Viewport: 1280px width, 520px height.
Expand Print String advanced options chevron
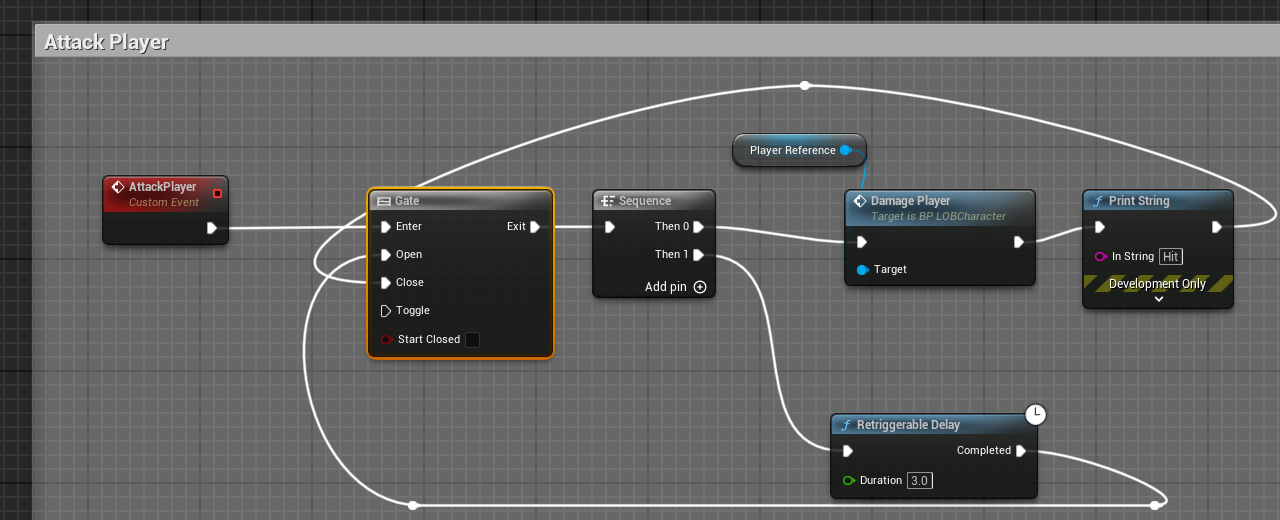(1159, 299)
